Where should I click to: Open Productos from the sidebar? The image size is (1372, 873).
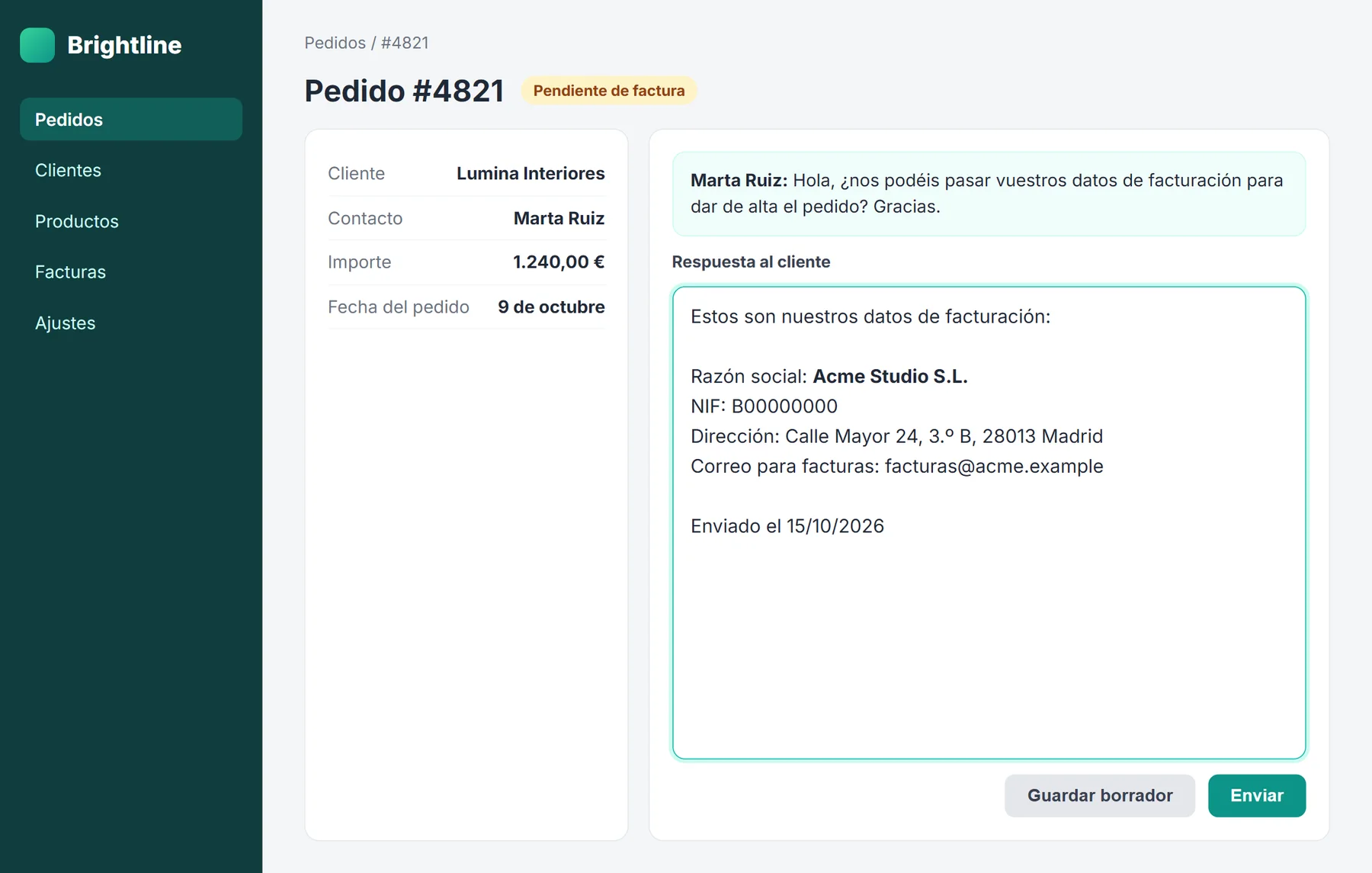tap(131, 221)
